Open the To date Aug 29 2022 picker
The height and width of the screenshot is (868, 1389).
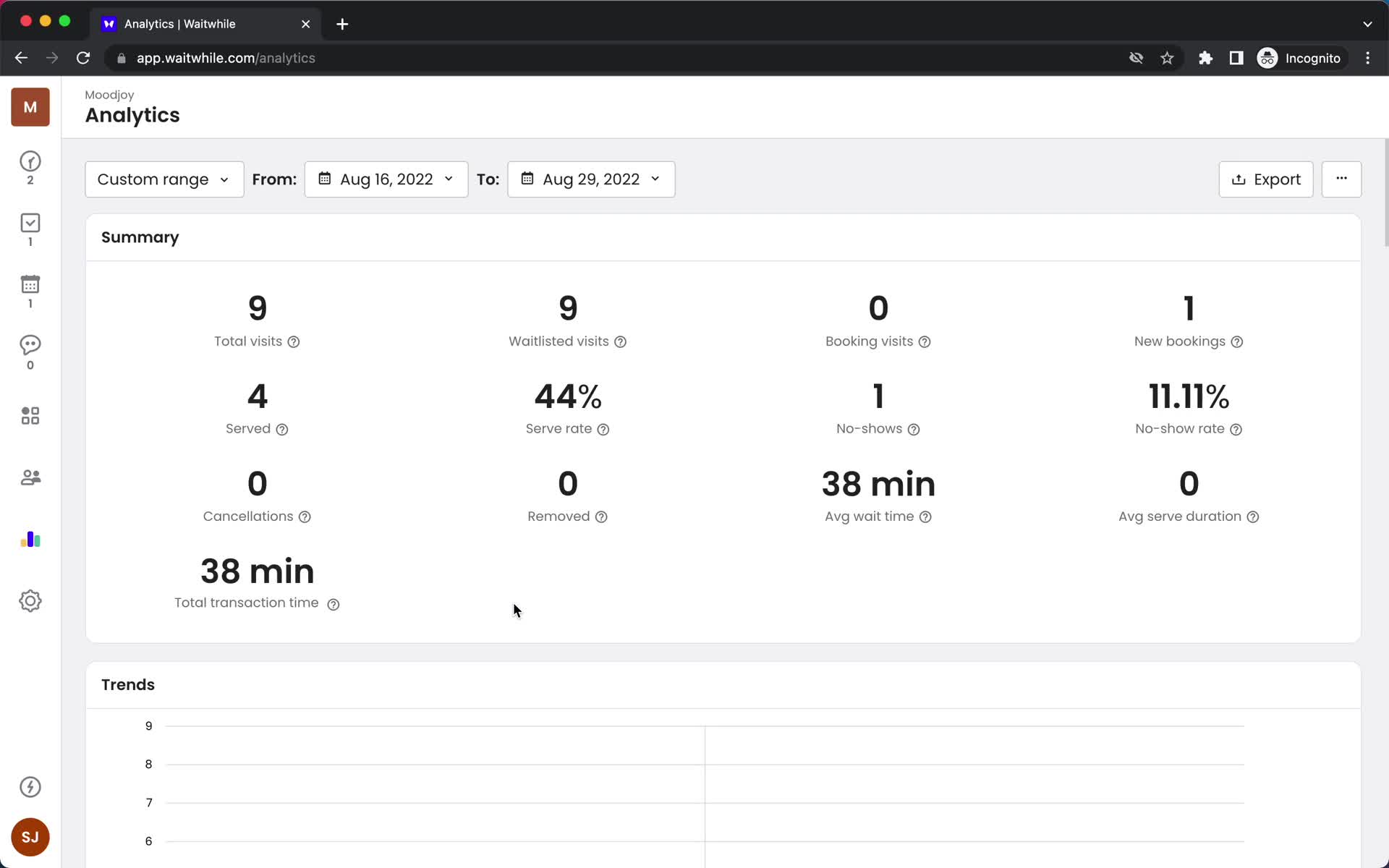(x=592, y=178)
